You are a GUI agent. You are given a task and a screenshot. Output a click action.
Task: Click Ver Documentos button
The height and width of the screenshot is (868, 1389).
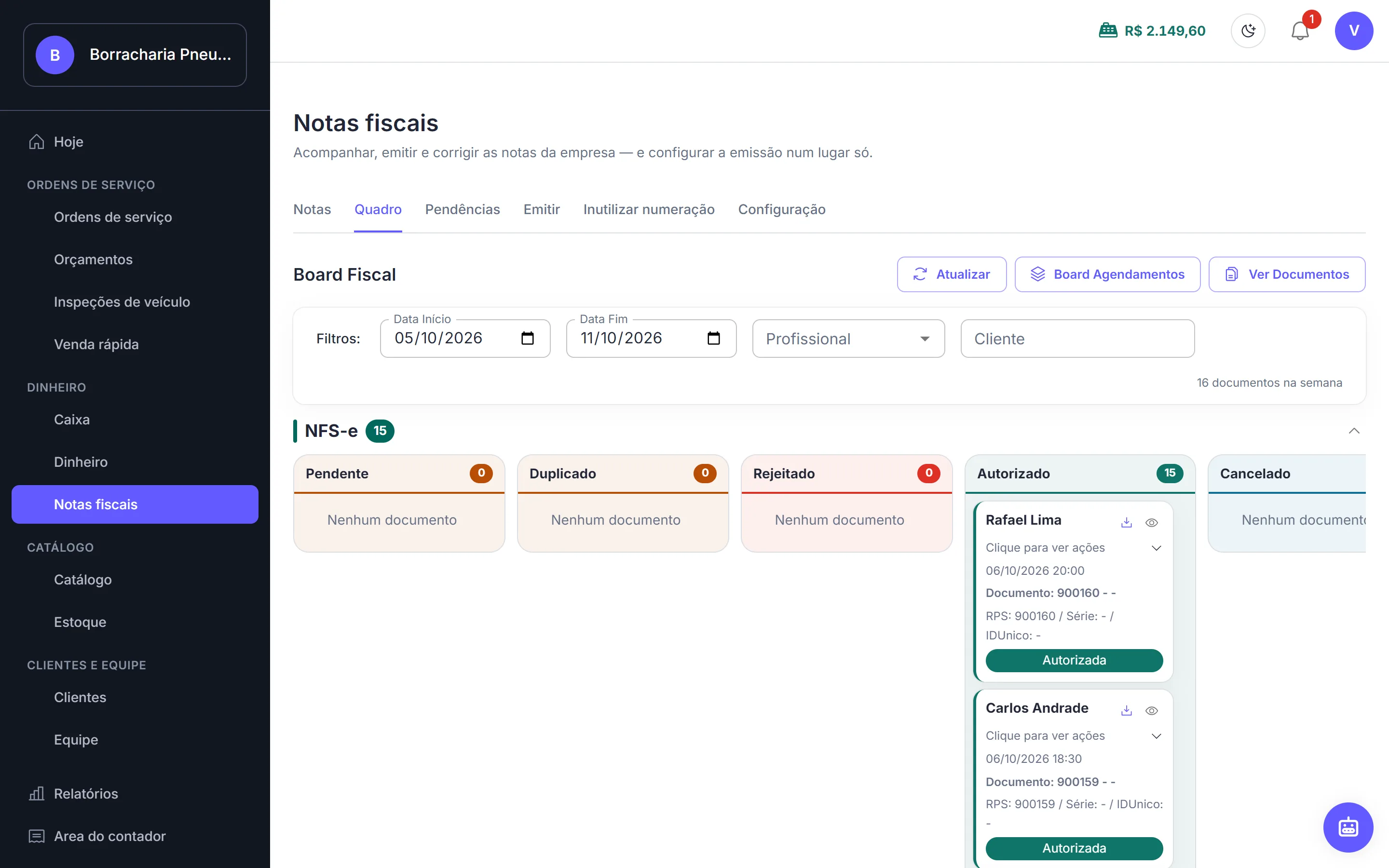click(1287, 274)
